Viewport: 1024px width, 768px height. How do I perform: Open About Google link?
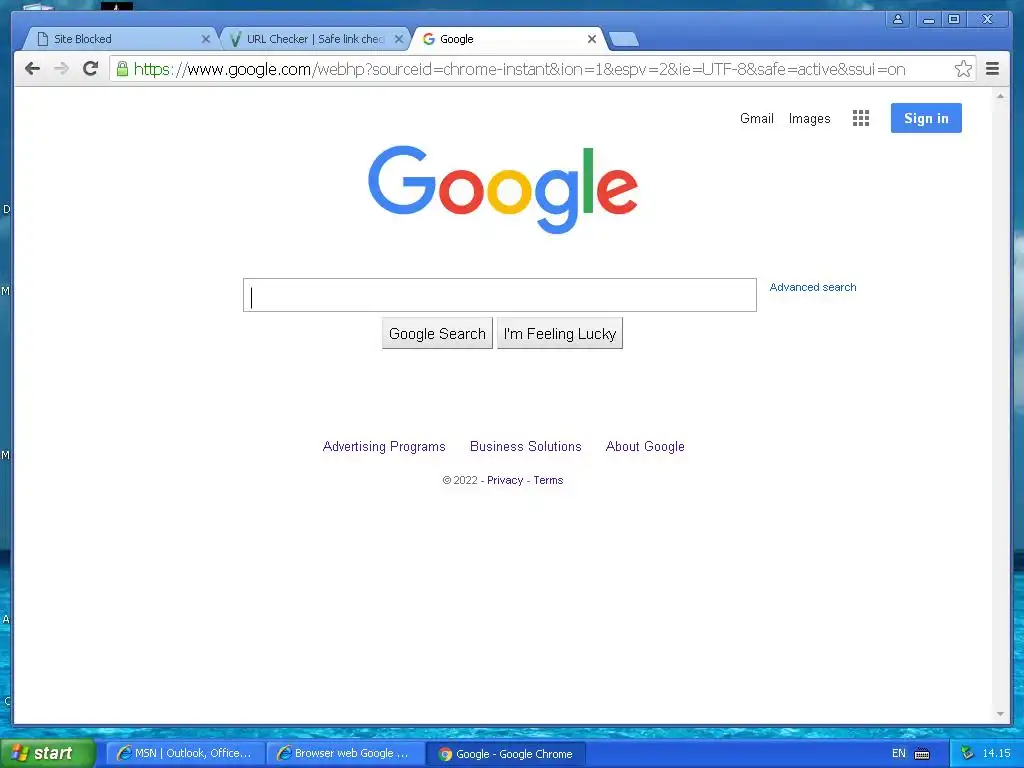[645, 447]
